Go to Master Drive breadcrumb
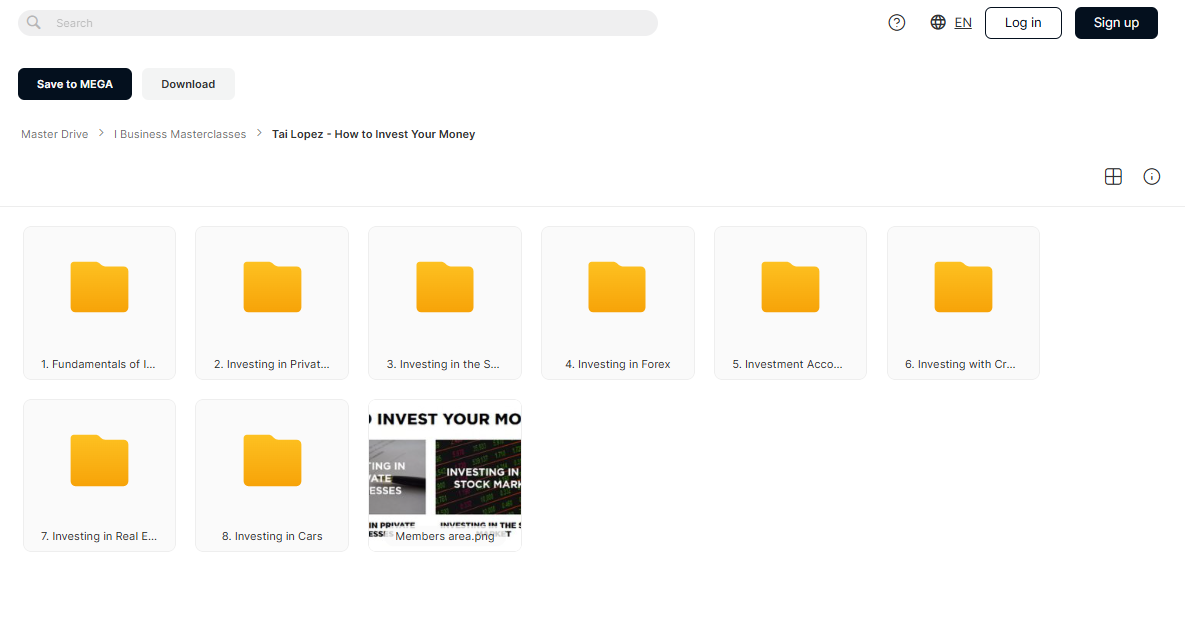Viewport: 1185px width, 634px height. pos(54,134)
